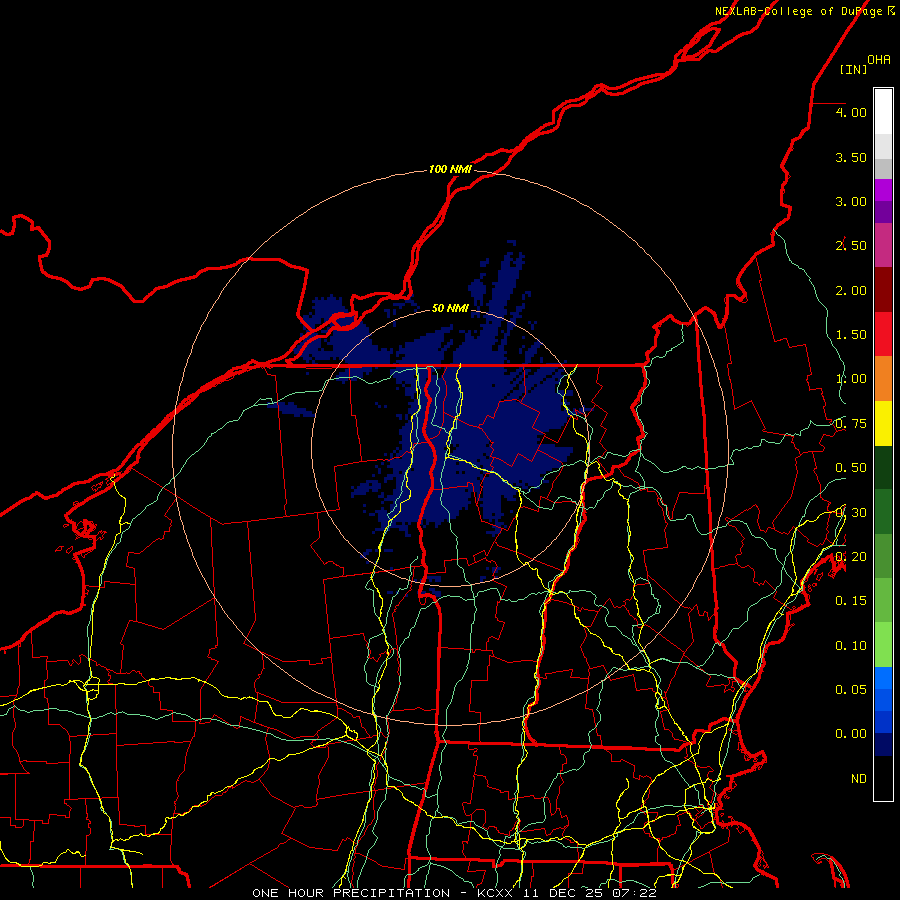Pick the black swatch beside ND
900x900 pixels.
883,778
